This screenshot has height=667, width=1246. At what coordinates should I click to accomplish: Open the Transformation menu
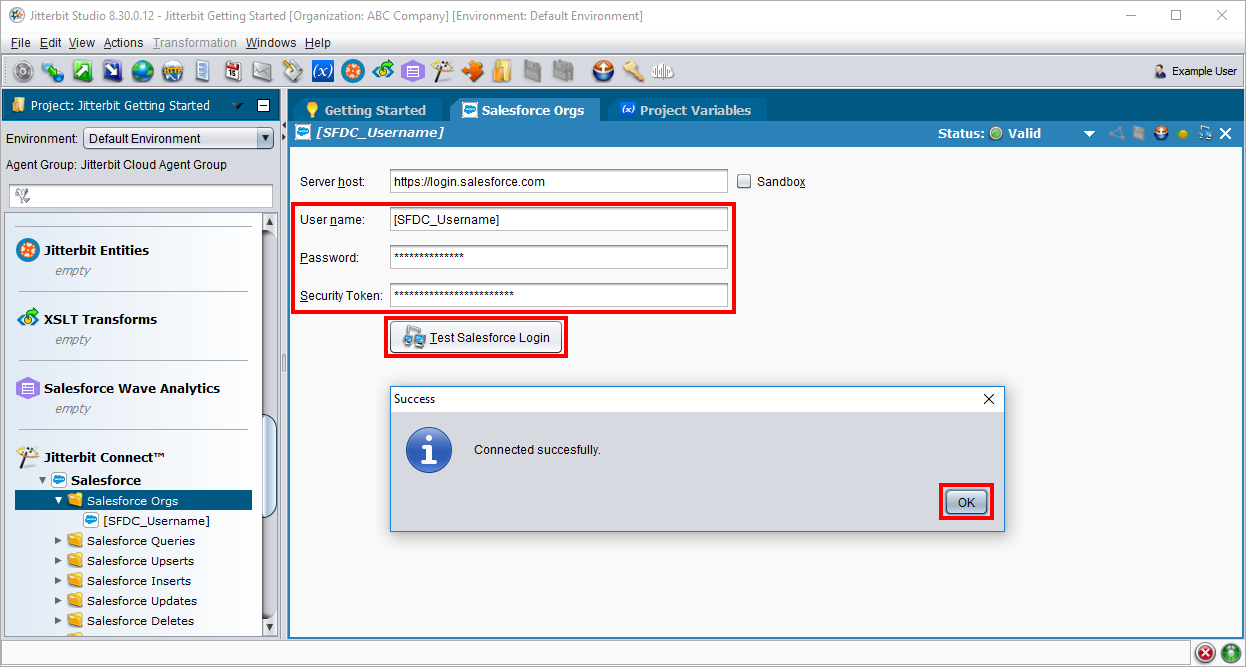(x=195, y=43)
